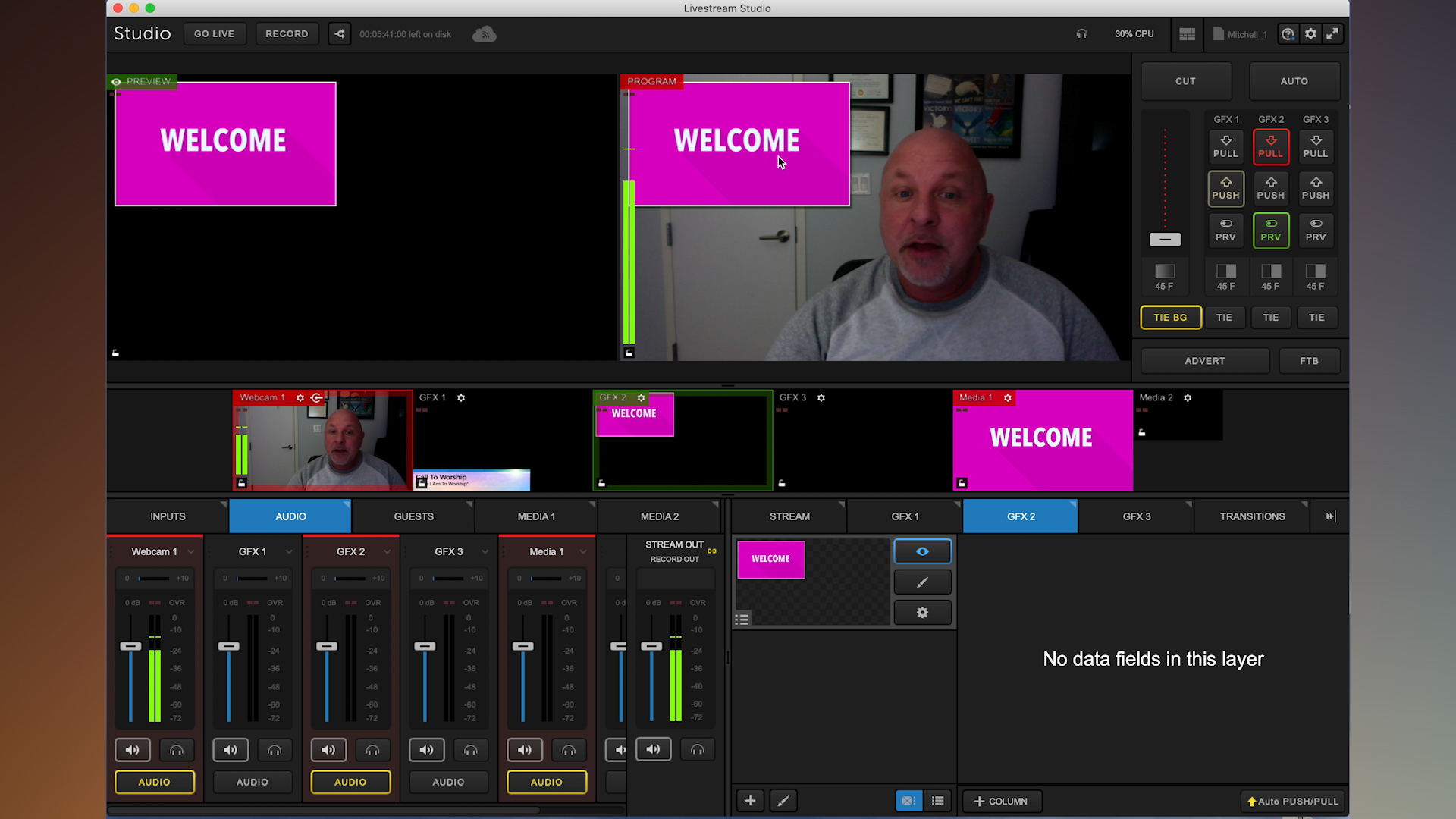This screenshot has height=819, width=1456.
Task: Switch to the GUESTS tab
Action: pos(413,516)
